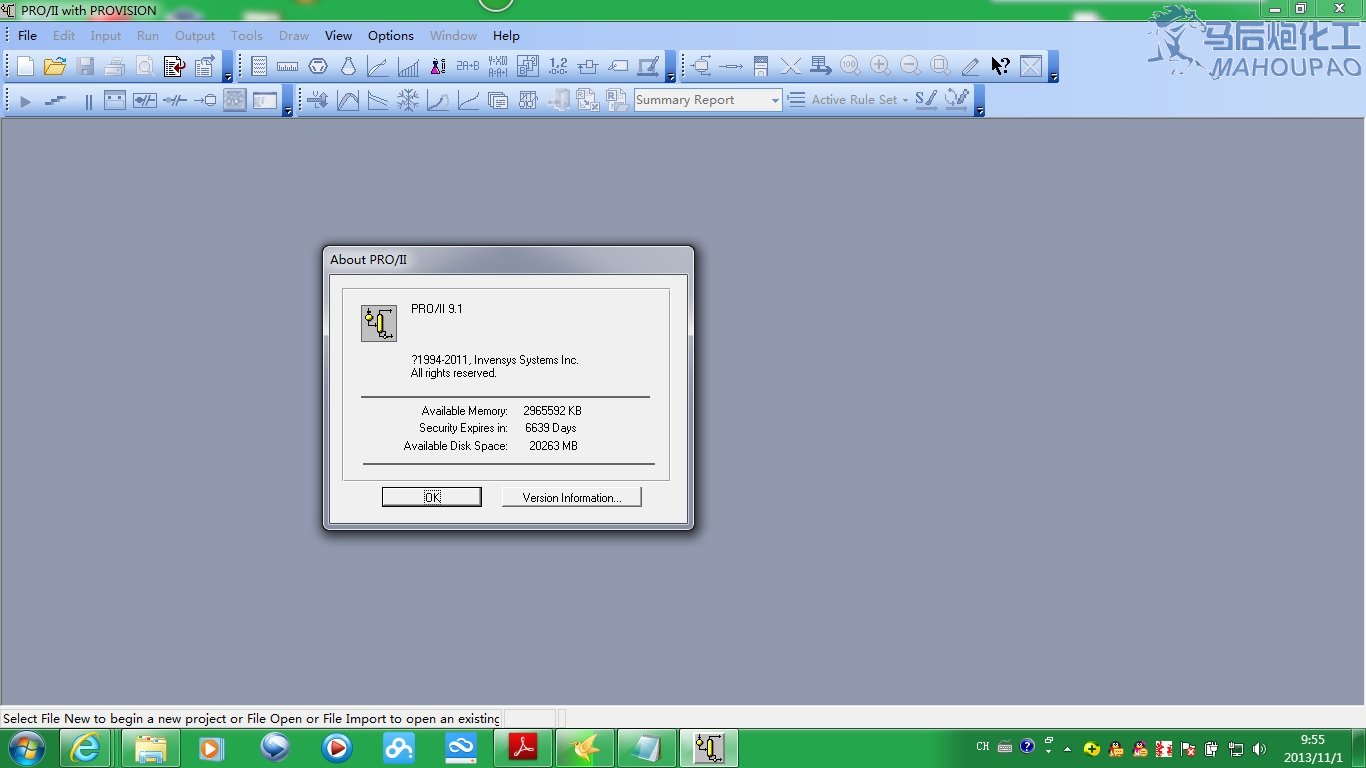Open the Options menu

[x=390, y=36]
